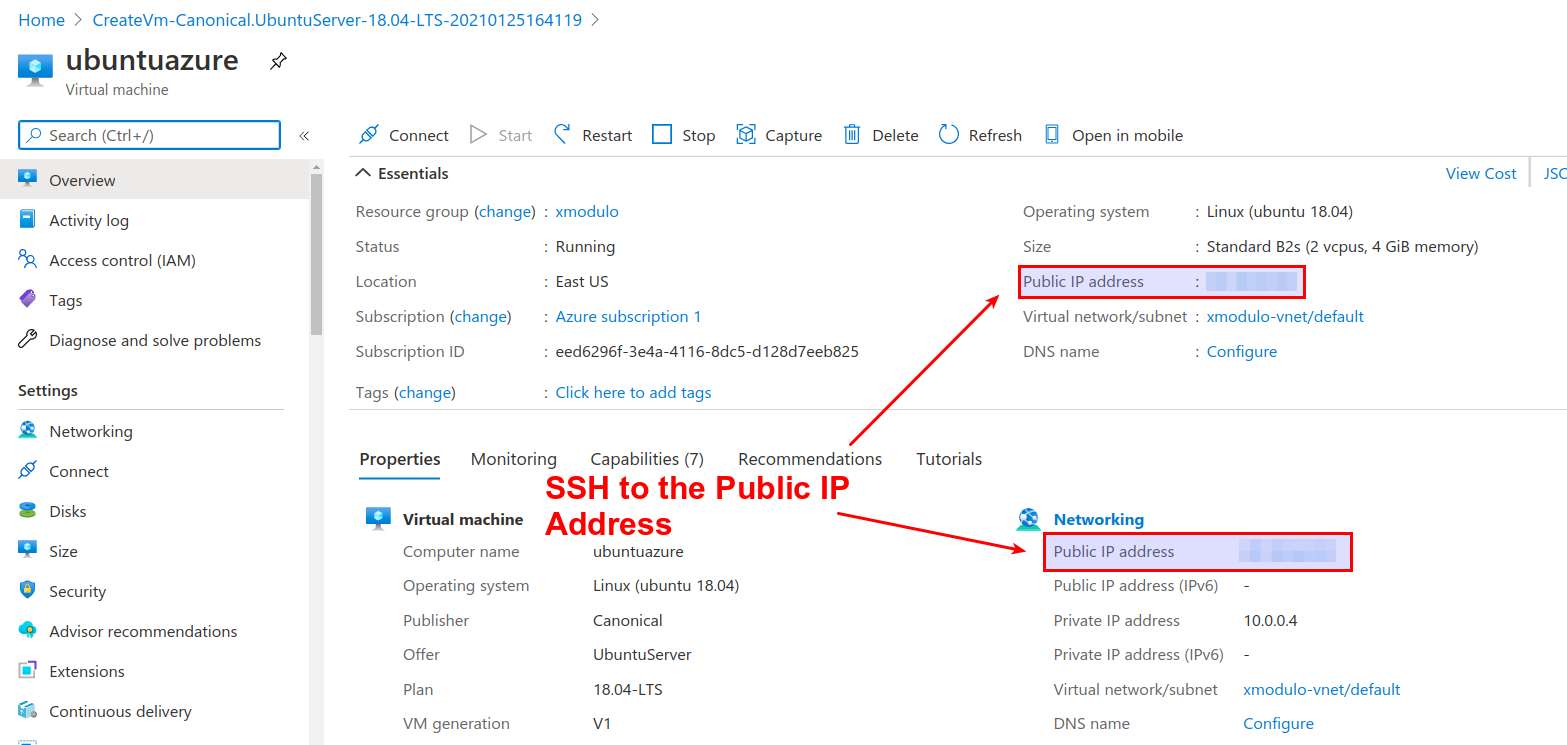The width and height of the screenshot is (1567, 745).
Task: Click the Overview monitor icon in sidebar
Action: coord(28,180)
